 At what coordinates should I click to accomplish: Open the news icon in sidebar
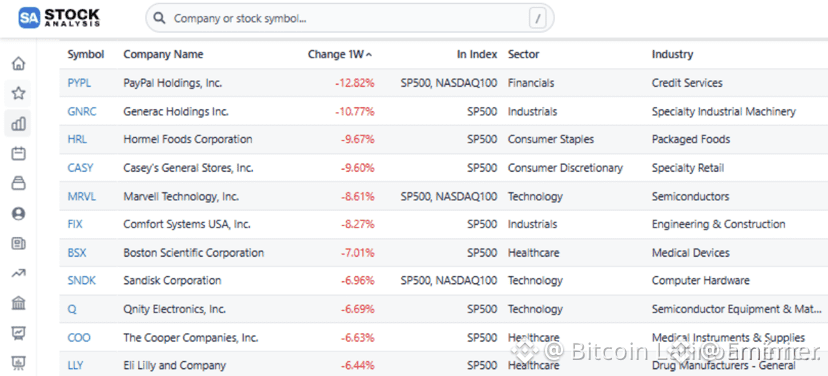point(18,243)
